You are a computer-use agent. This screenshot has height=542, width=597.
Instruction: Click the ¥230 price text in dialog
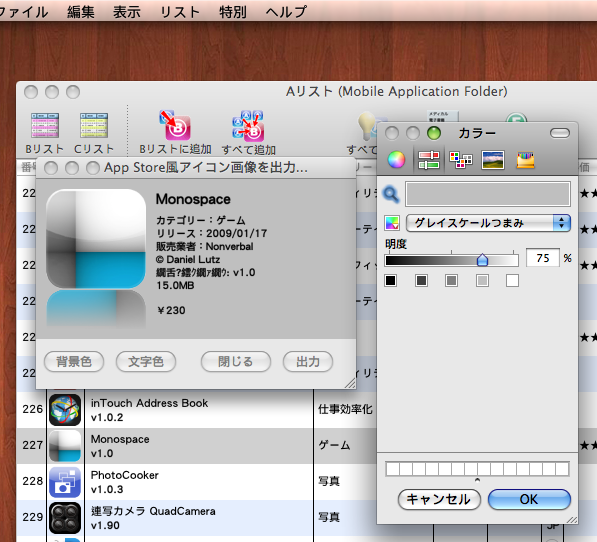(171, 310)
